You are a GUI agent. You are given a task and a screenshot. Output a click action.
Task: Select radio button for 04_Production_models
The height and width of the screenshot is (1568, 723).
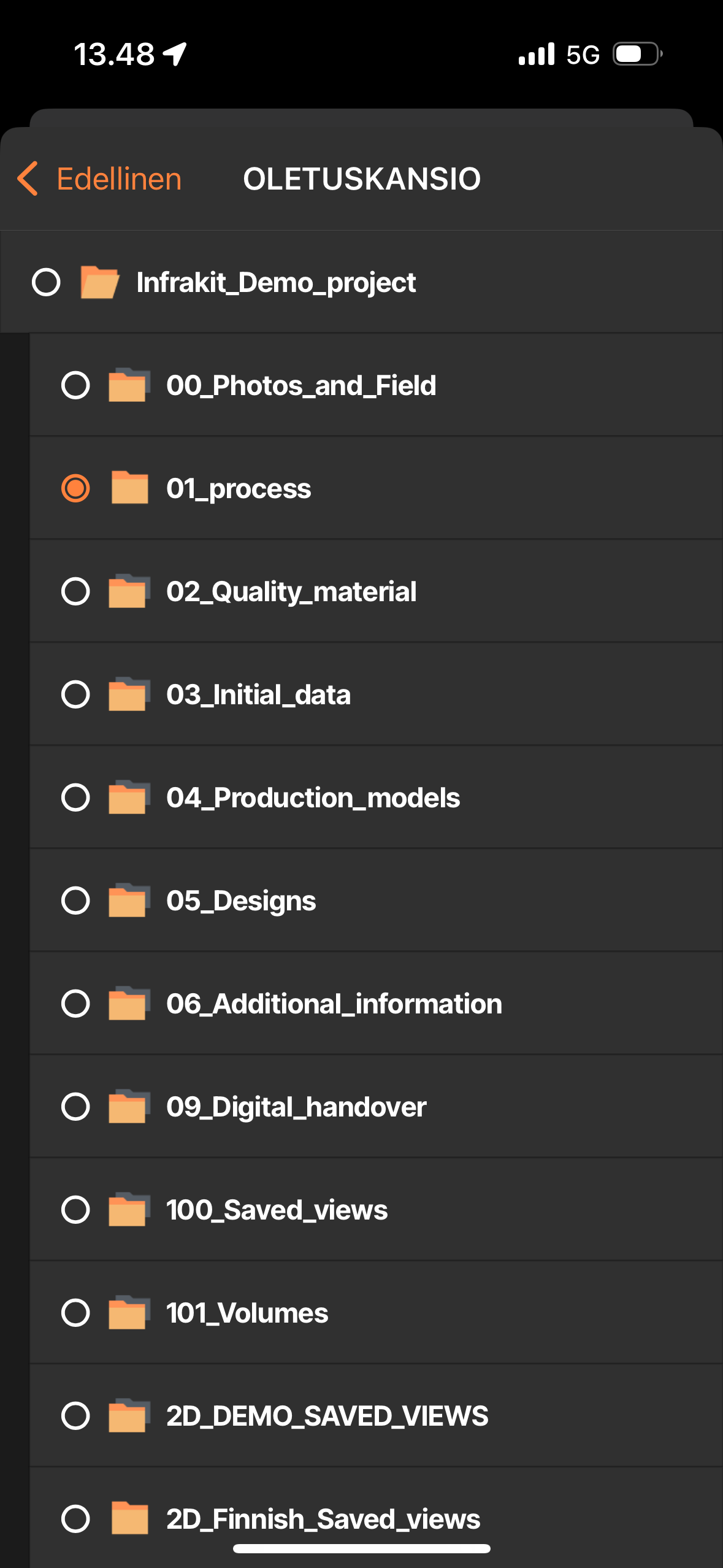(75, 797)
